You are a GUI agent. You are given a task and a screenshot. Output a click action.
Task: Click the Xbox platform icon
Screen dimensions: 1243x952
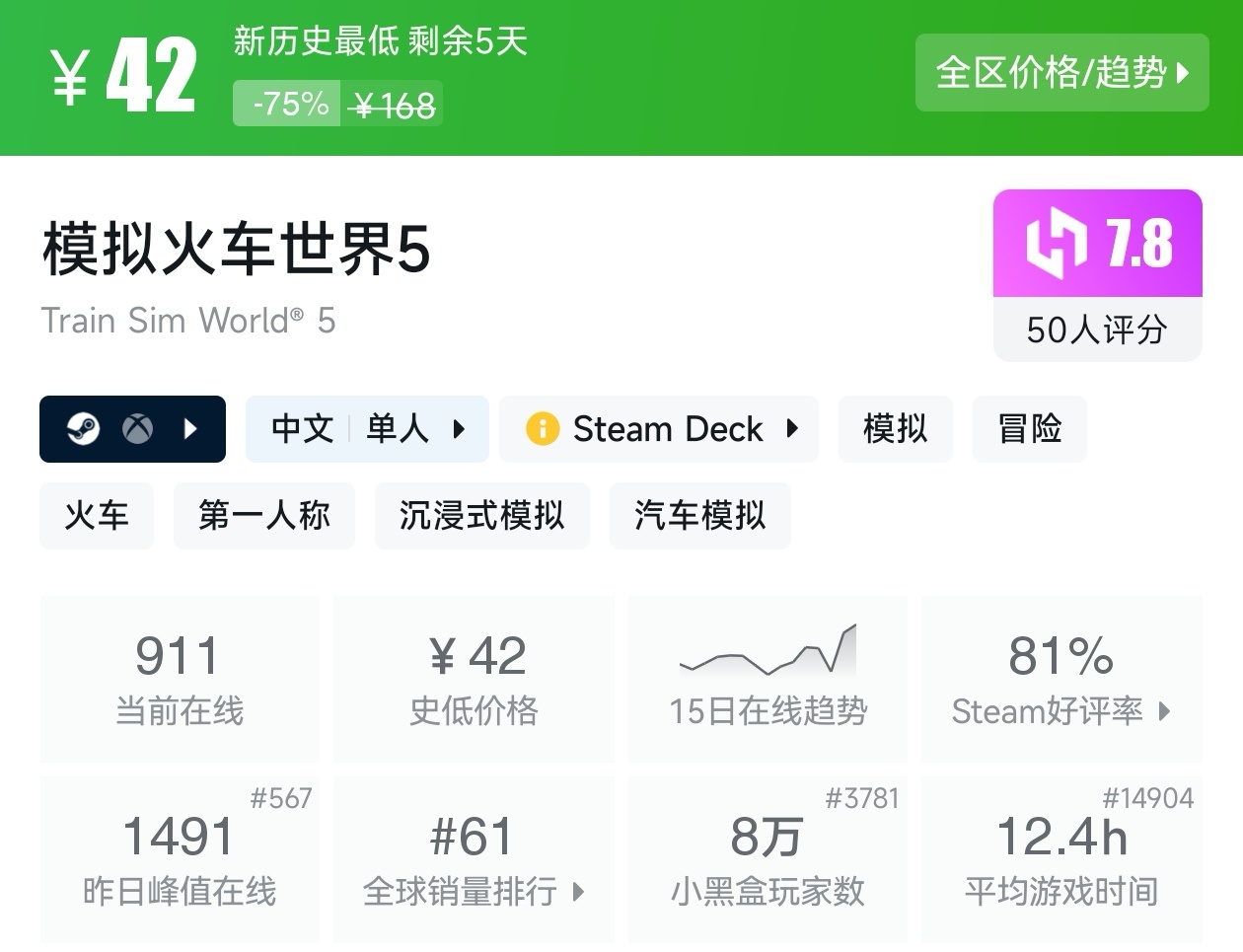(x=137, y=429)
